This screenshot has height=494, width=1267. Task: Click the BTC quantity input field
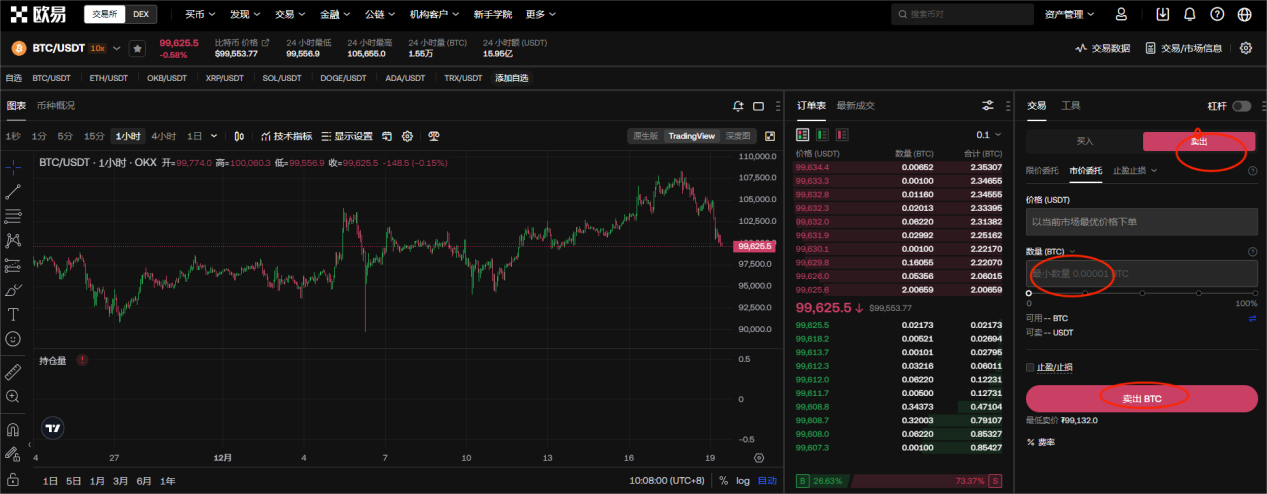[1141, 274]
